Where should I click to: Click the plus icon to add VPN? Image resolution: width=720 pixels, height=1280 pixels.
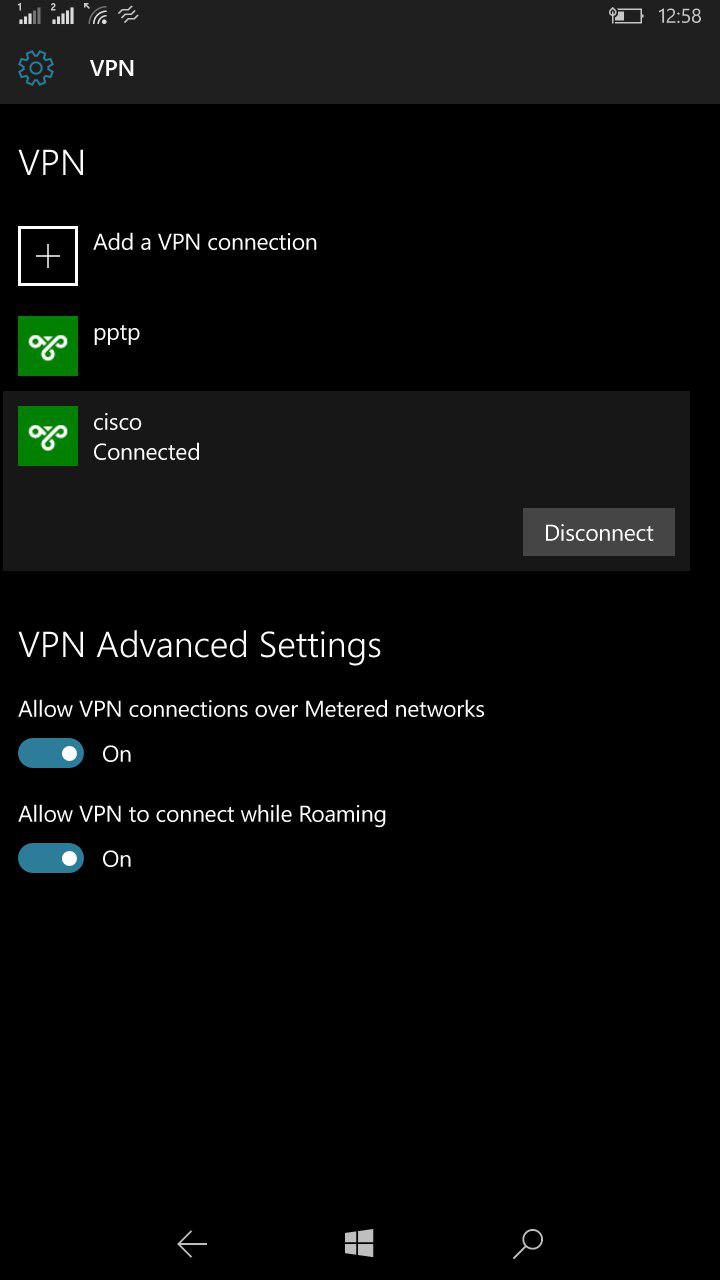[48, 256]
